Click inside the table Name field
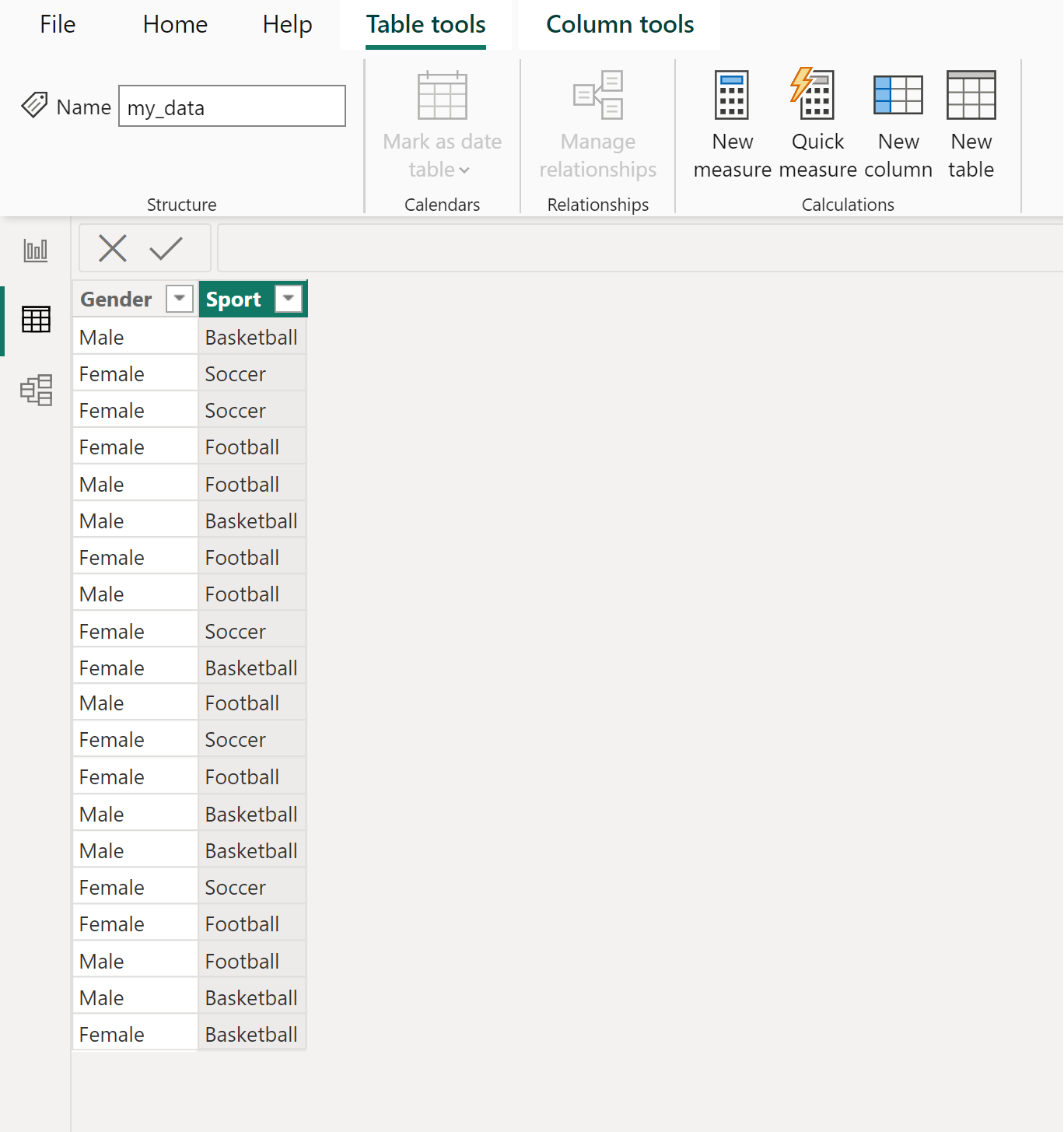This screenshot has width=1064, height=1132. 231,106
